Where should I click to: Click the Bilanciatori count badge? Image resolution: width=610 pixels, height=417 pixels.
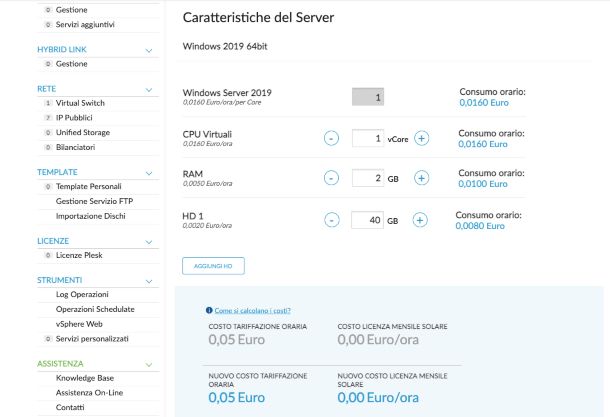[x=48, y=147]
